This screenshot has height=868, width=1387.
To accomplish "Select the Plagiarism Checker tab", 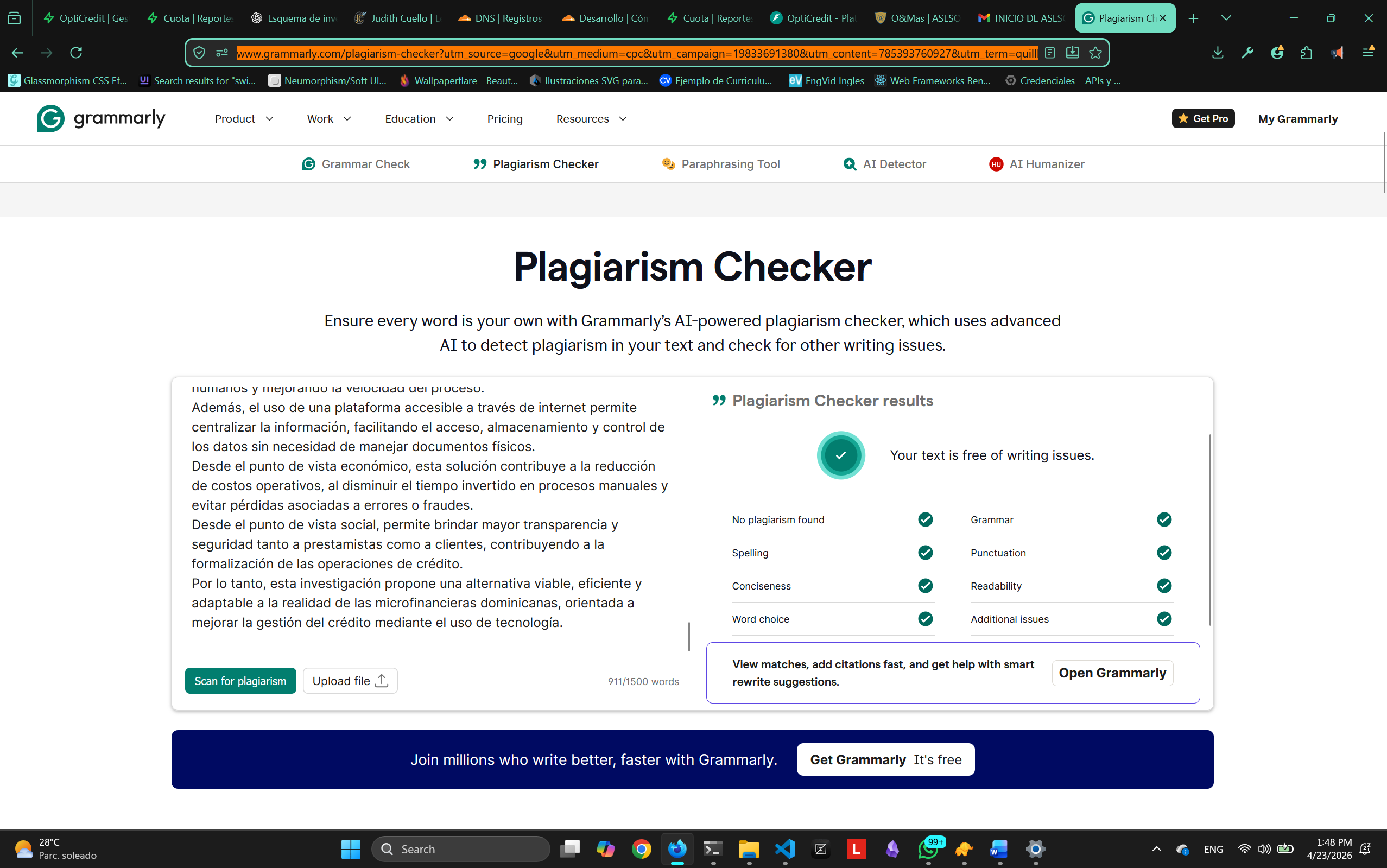I will [x=536, y=164].
